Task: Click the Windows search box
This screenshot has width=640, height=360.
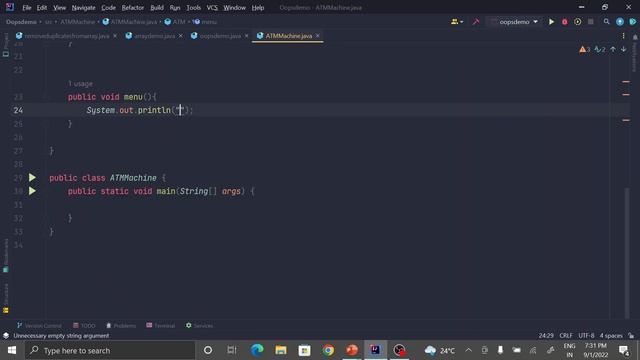Action: click(x=110, y=350)
